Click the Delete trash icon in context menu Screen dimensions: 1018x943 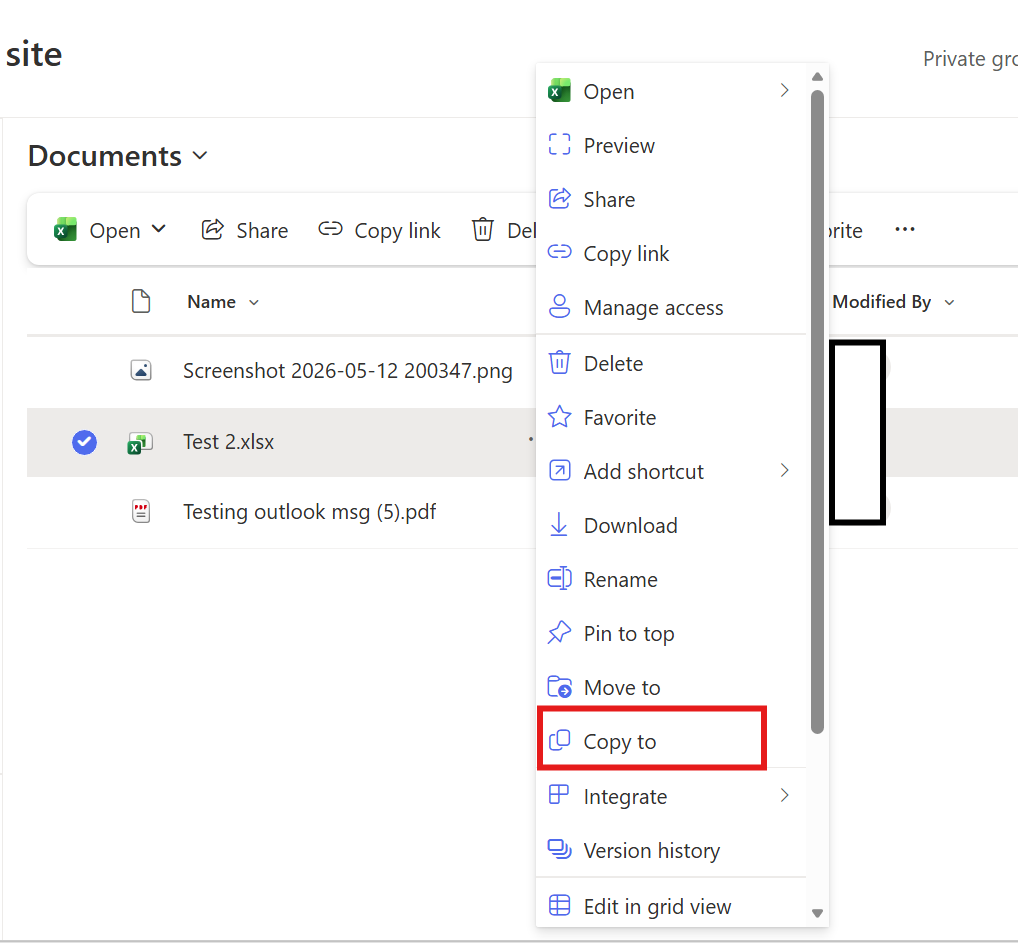pos(559,362)
